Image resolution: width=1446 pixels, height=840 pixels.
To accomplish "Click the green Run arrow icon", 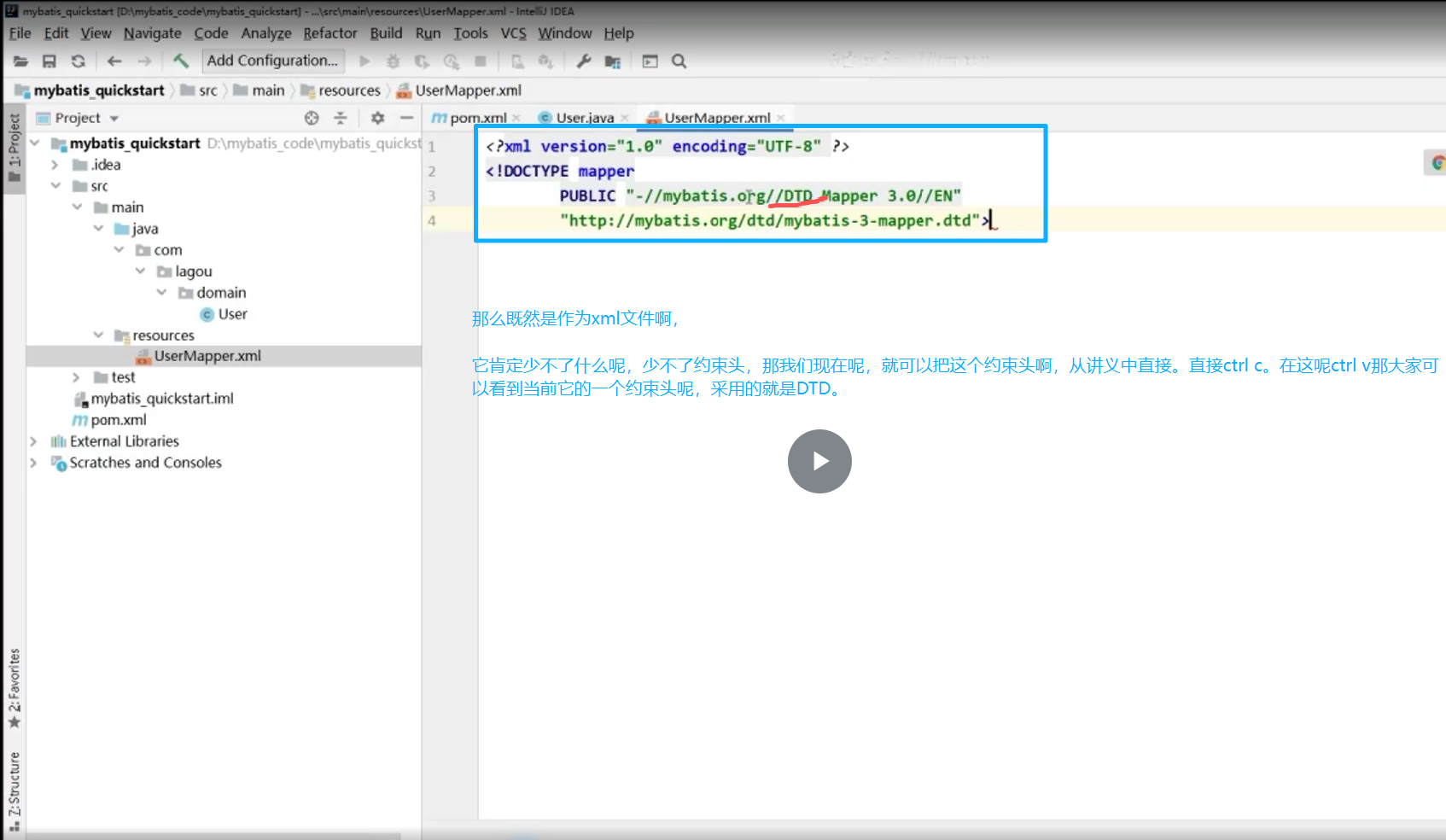I will click(x=364, y=61).
